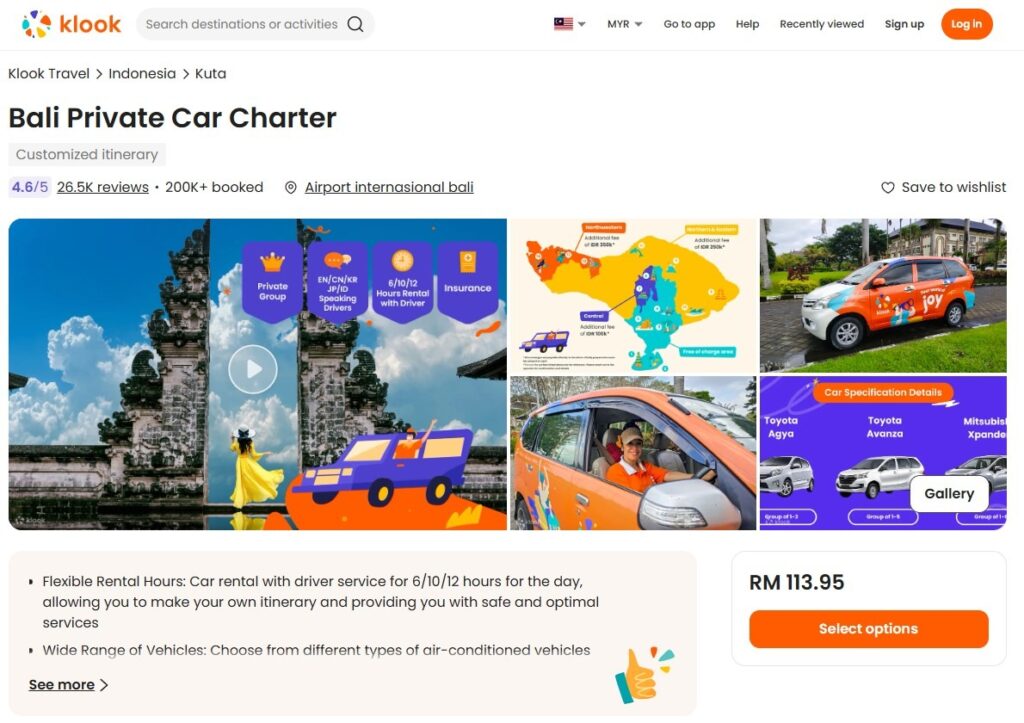Open the country flag dropdown
Image resolution: width=1024 pixels, height=723 pixels.
tap(570, 24)
